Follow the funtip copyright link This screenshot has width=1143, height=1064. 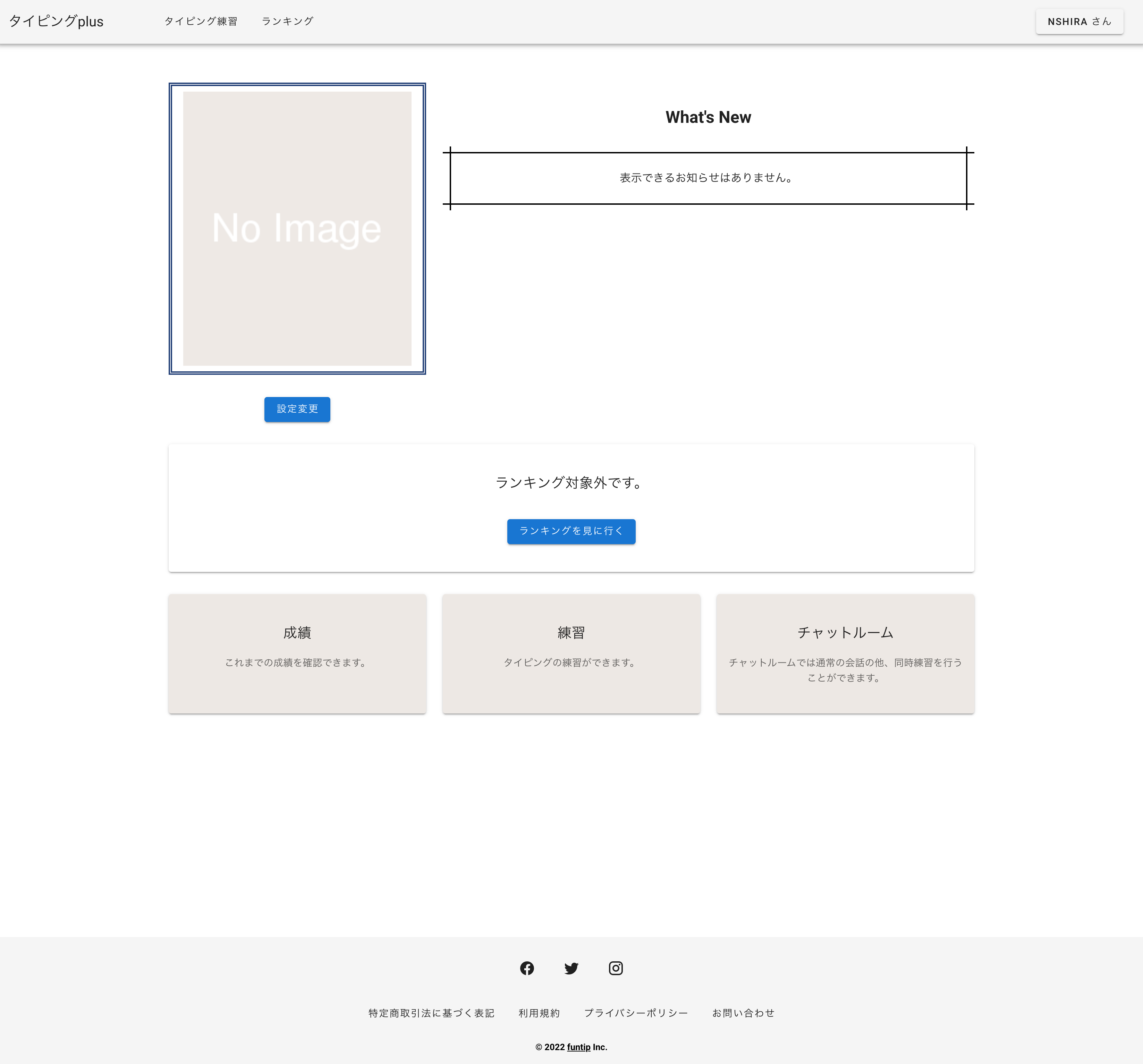(x=578, y=1047)
